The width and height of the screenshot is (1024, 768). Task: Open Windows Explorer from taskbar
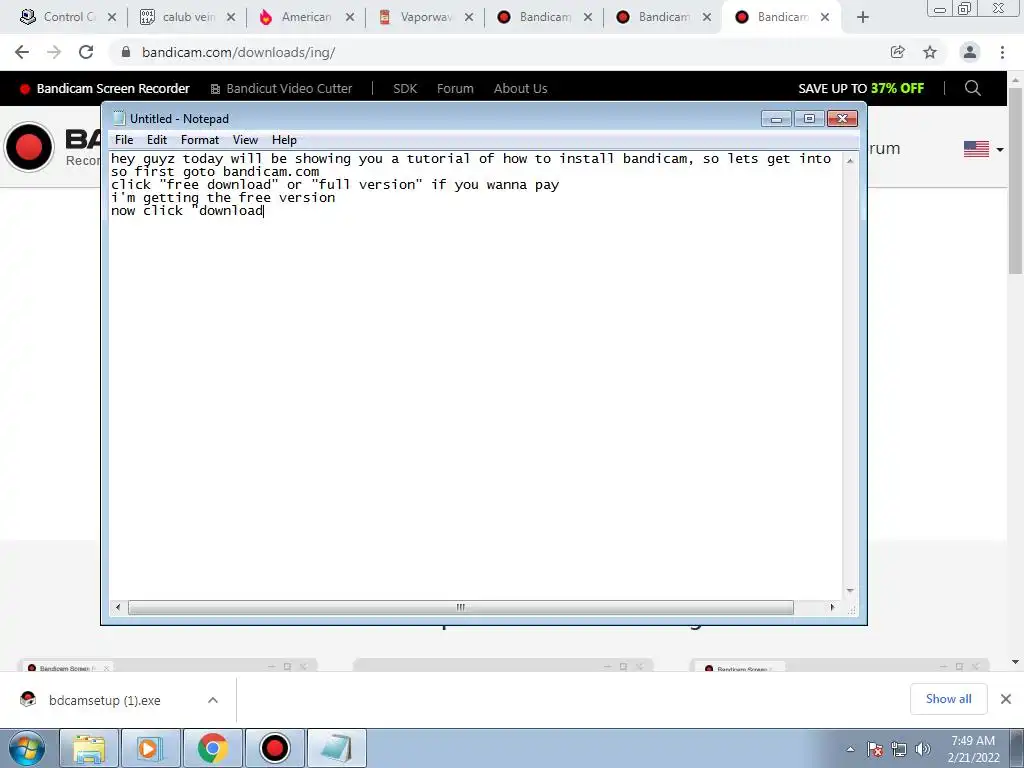[89, 748]
